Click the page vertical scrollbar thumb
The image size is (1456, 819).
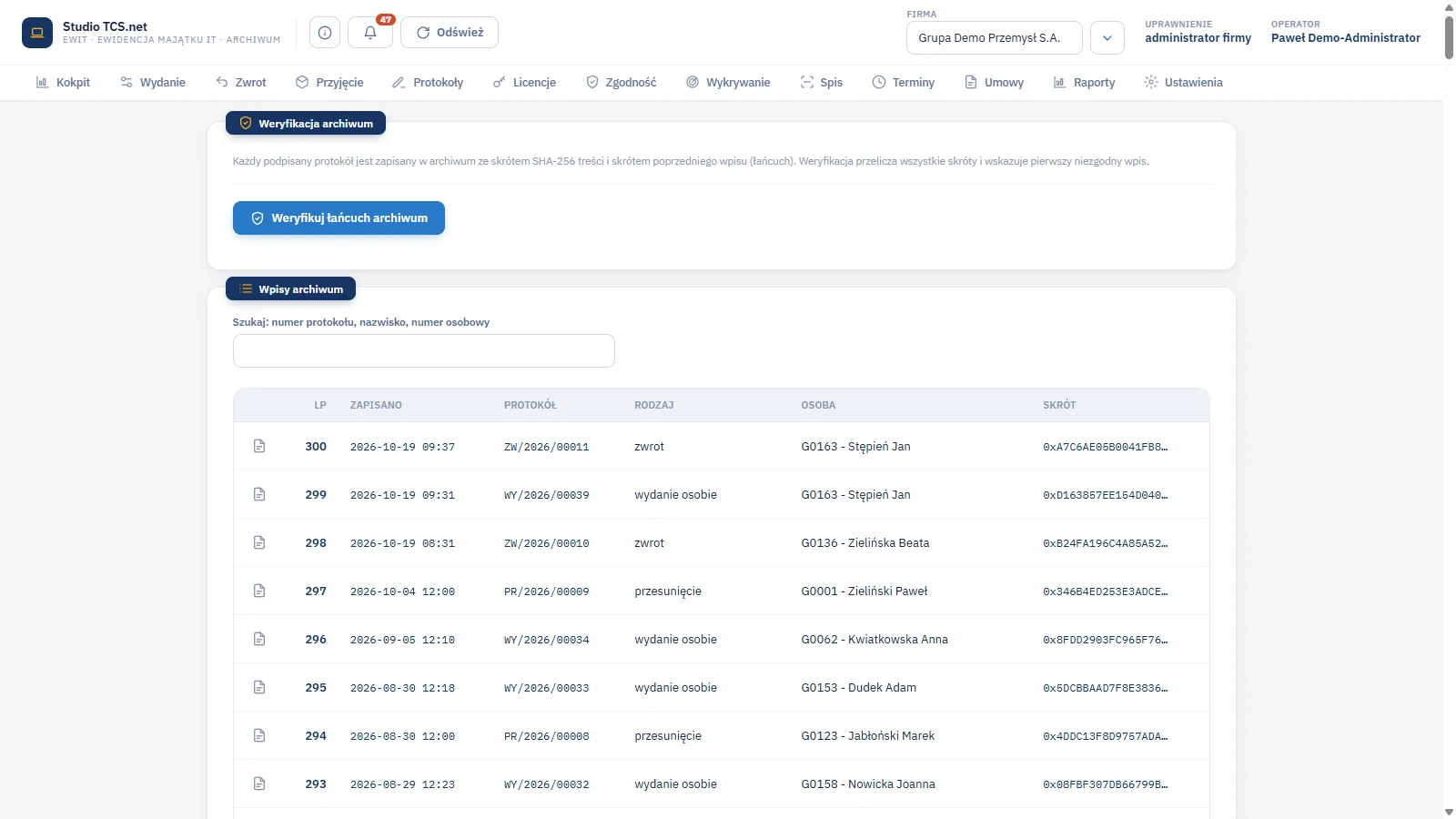pyautogui.click(x=1449, y=36)
